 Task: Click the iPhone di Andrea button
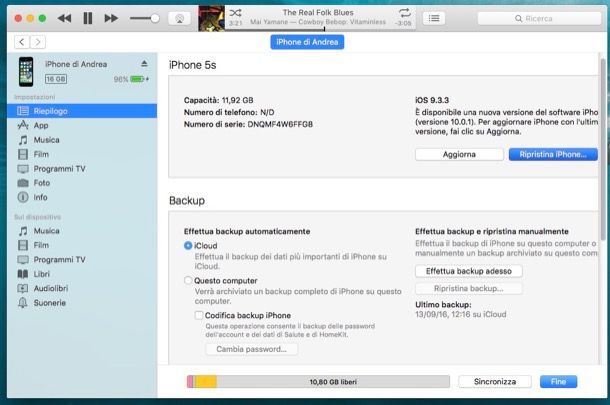pyautogui.click(x=307, y=42)
